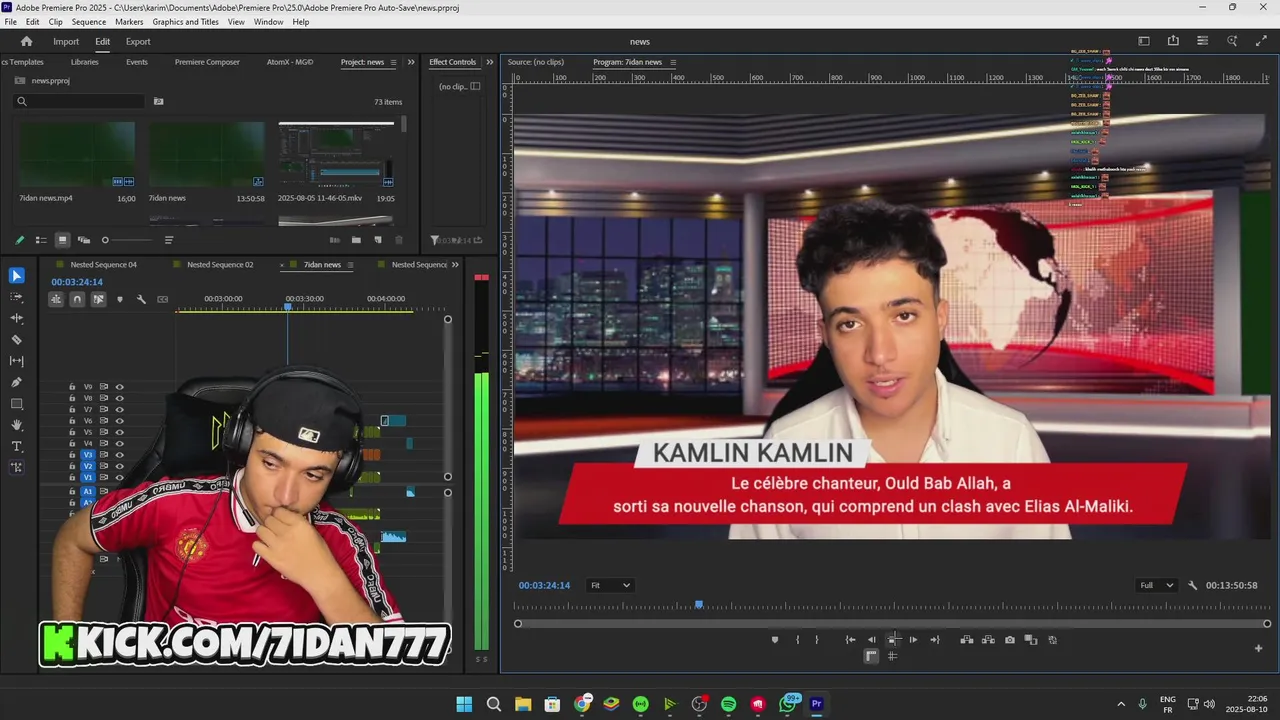Select the Rectangle tool
Screen dimensions: 1280x720
click(17, 404)
